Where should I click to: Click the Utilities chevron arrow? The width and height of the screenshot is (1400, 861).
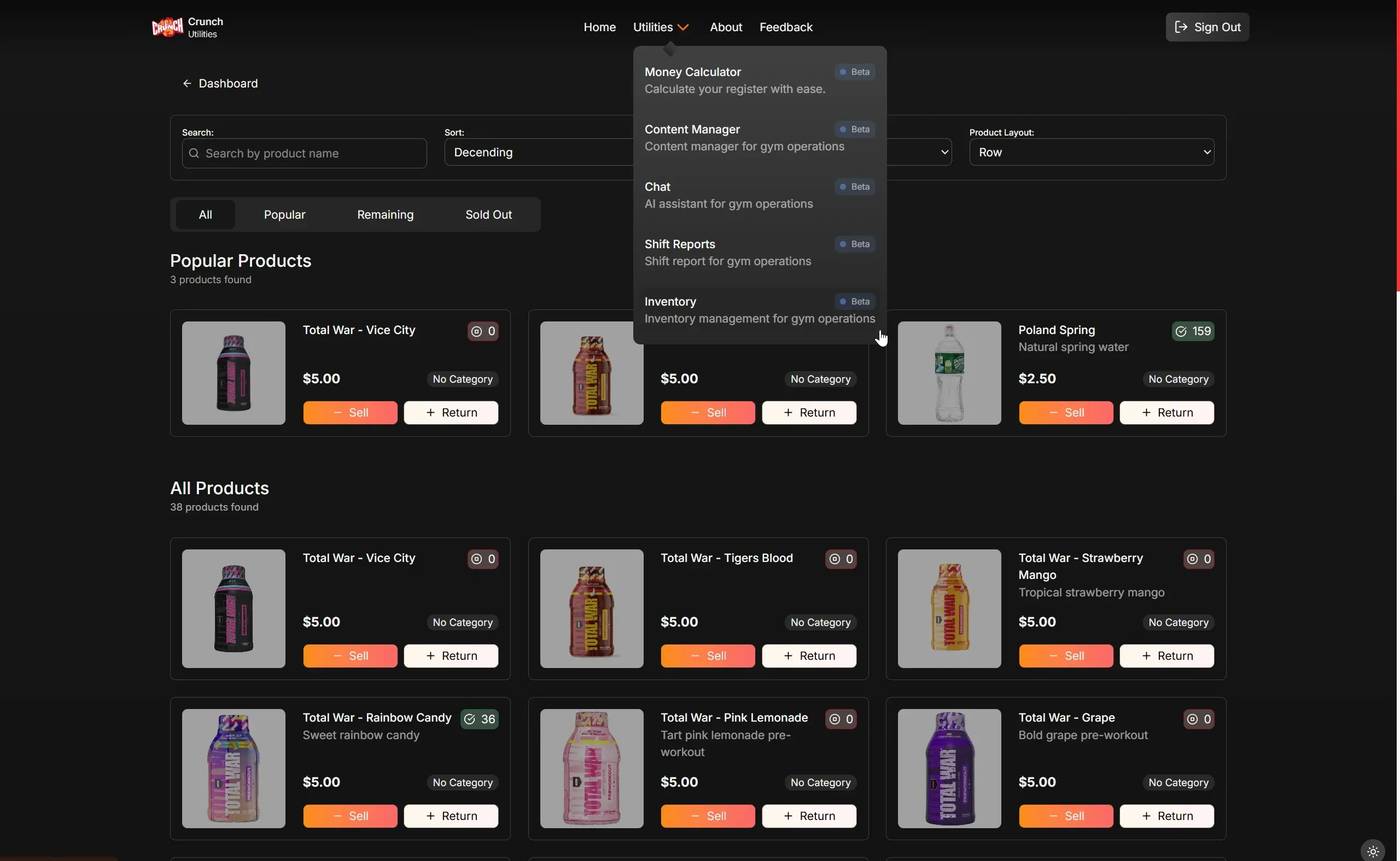tap(683, 27)
